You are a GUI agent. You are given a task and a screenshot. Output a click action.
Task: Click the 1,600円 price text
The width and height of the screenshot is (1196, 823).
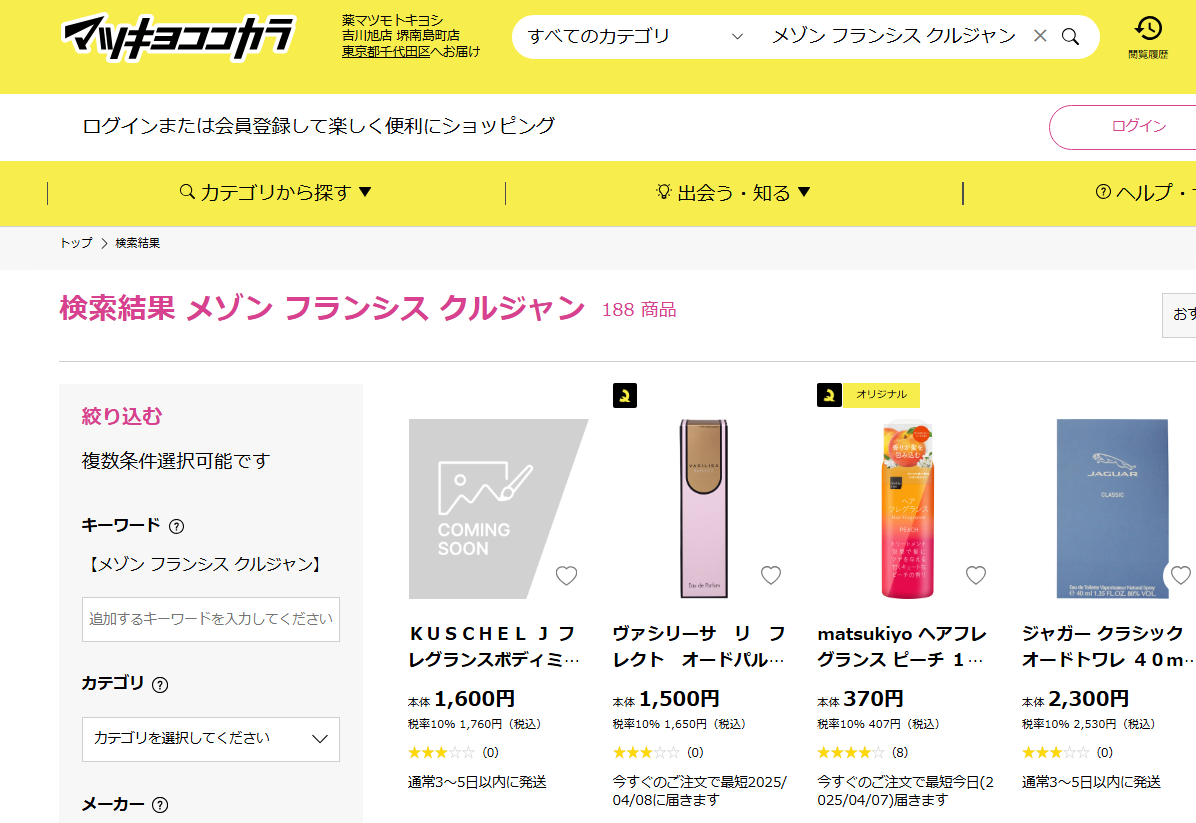[474, 699]
